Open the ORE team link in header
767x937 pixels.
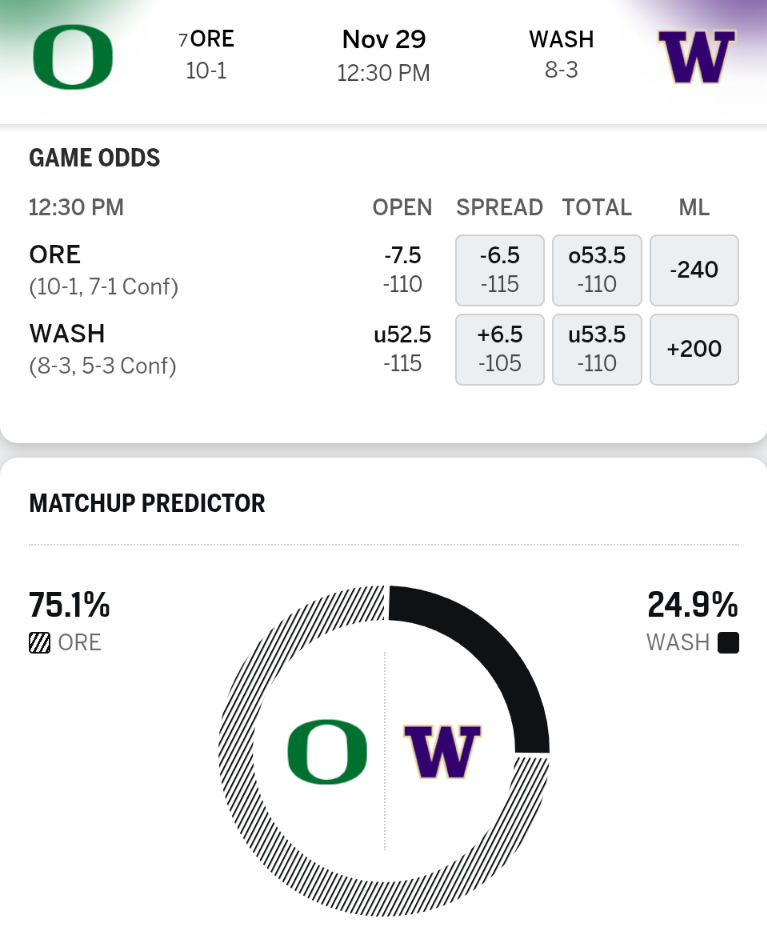coord(211,40)
